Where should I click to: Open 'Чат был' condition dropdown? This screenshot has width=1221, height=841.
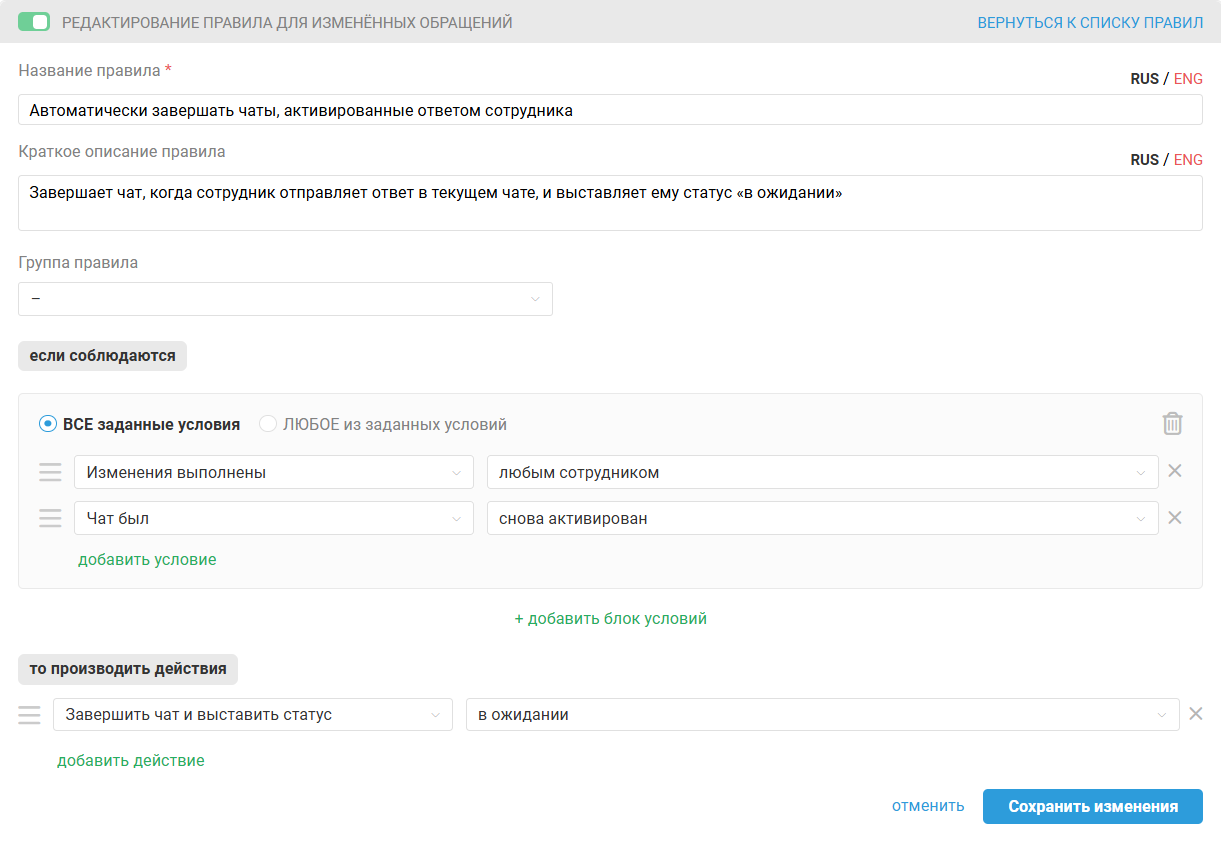tap(274, 518)
